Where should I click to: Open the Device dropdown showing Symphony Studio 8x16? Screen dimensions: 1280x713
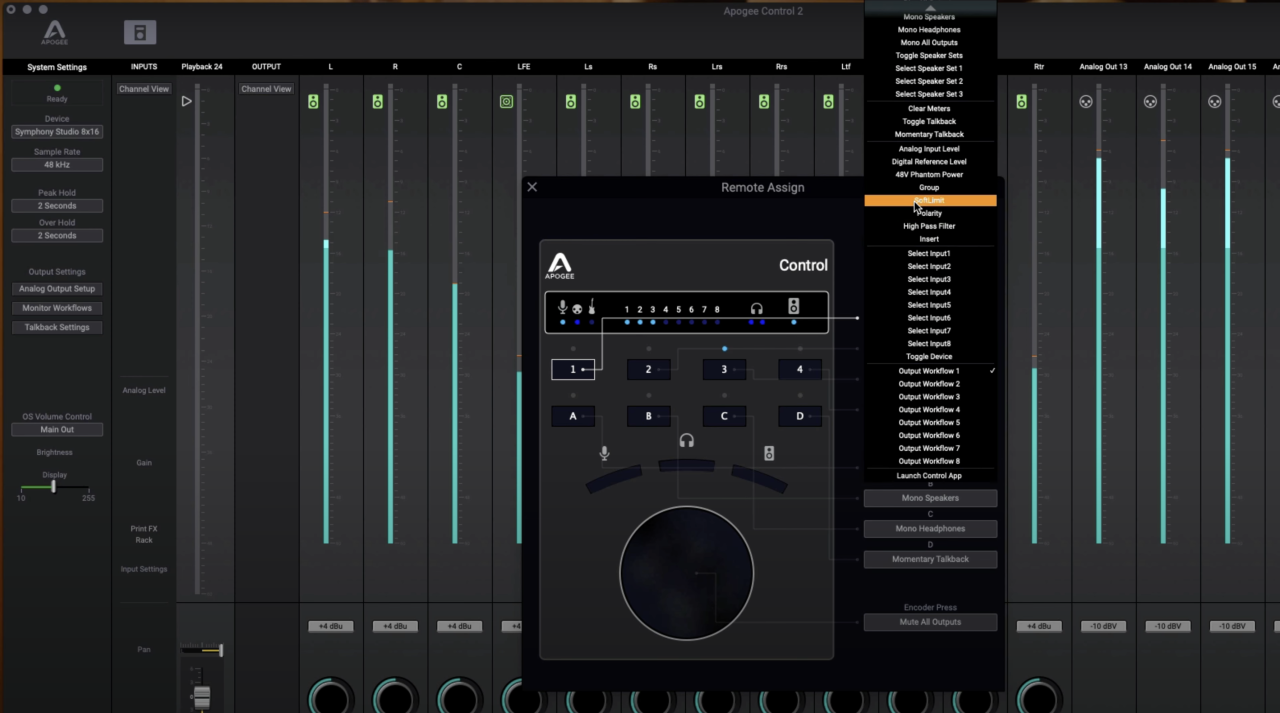[57, 132]
